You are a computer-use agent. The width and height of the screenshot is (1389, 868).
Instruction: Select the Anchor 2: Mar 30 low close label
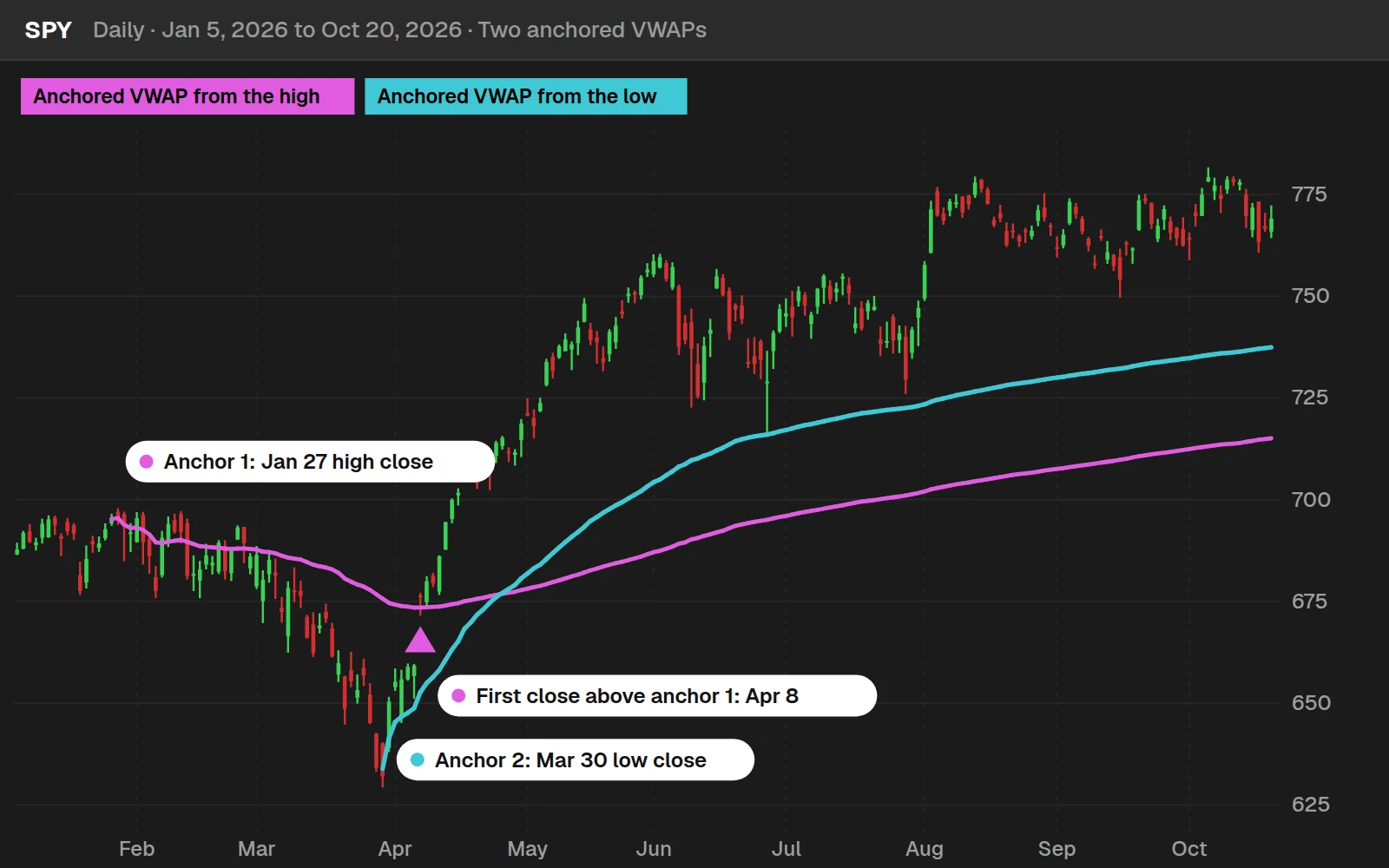click(576, 760)
